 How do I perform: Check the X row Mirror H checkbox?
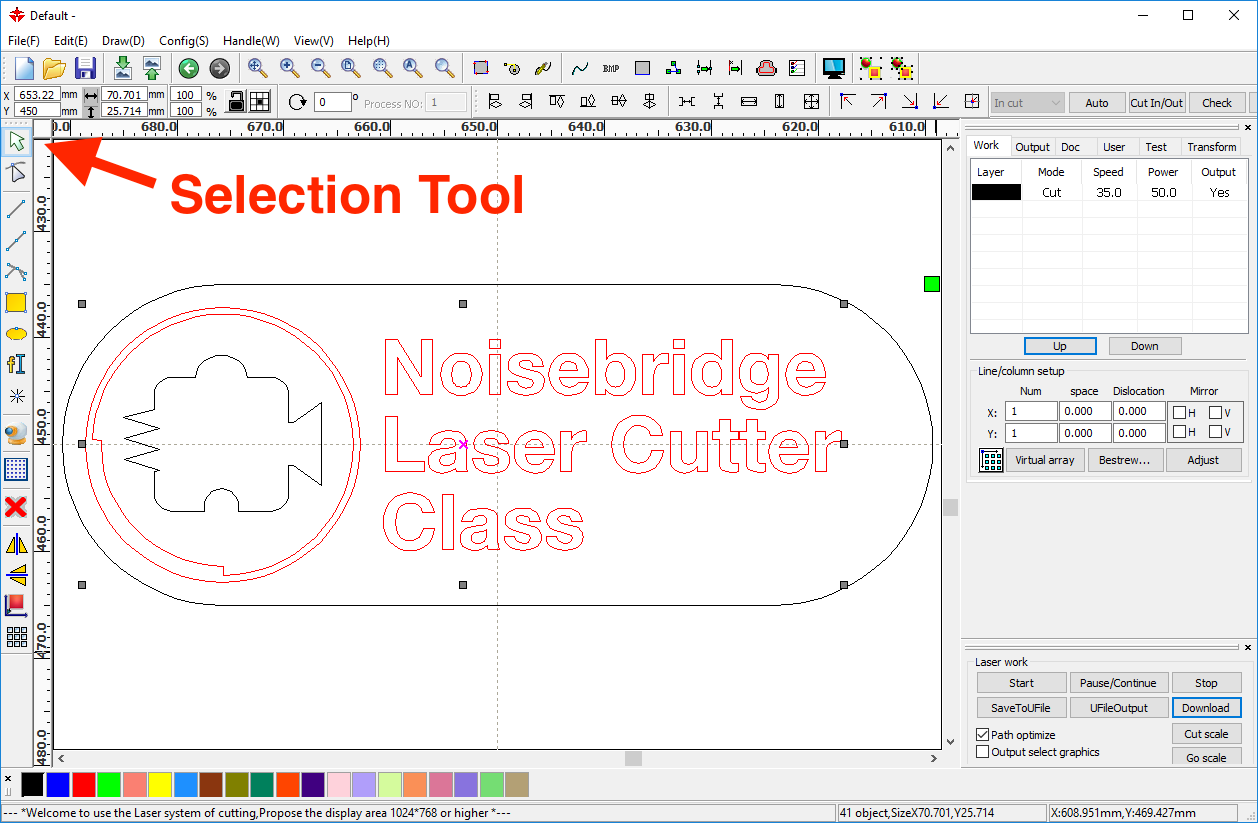pyautogui.click(x=1180, y=412)
